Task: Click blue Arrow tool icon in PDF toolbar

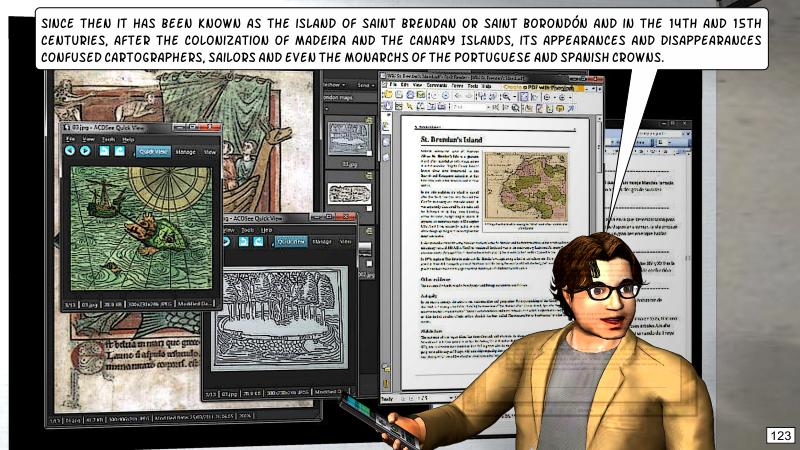Action: 571,109
